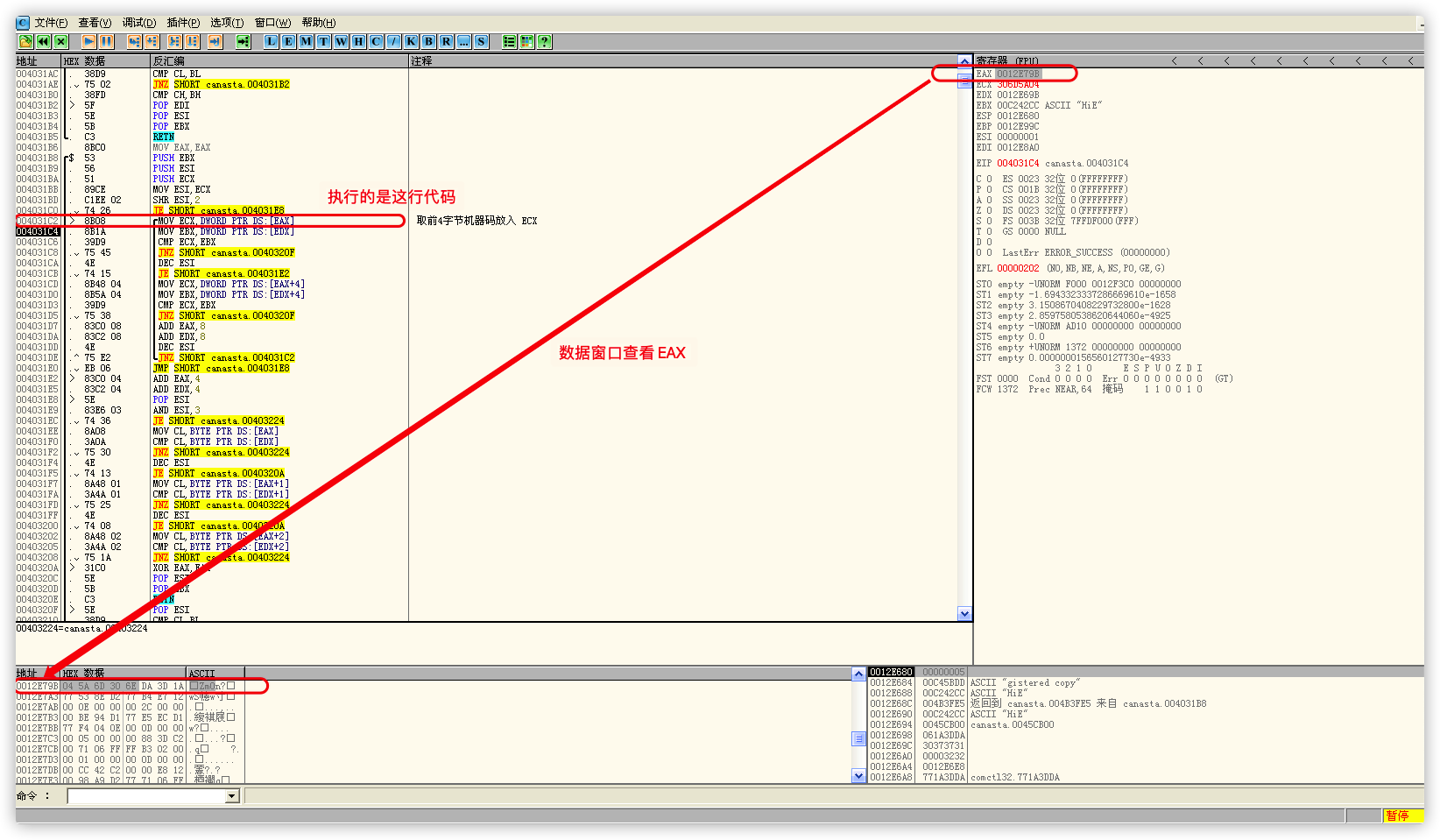The image size is (1440, 840).
Task: Expand the 命令 command dropdown arrow
Action: click(232, 796)
